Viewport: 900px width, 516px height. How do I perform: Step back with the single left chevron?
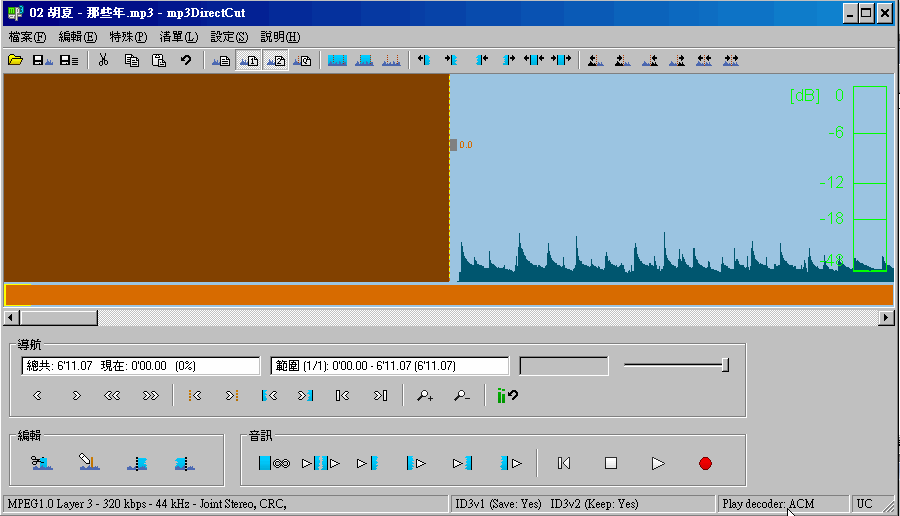[37, 395]
